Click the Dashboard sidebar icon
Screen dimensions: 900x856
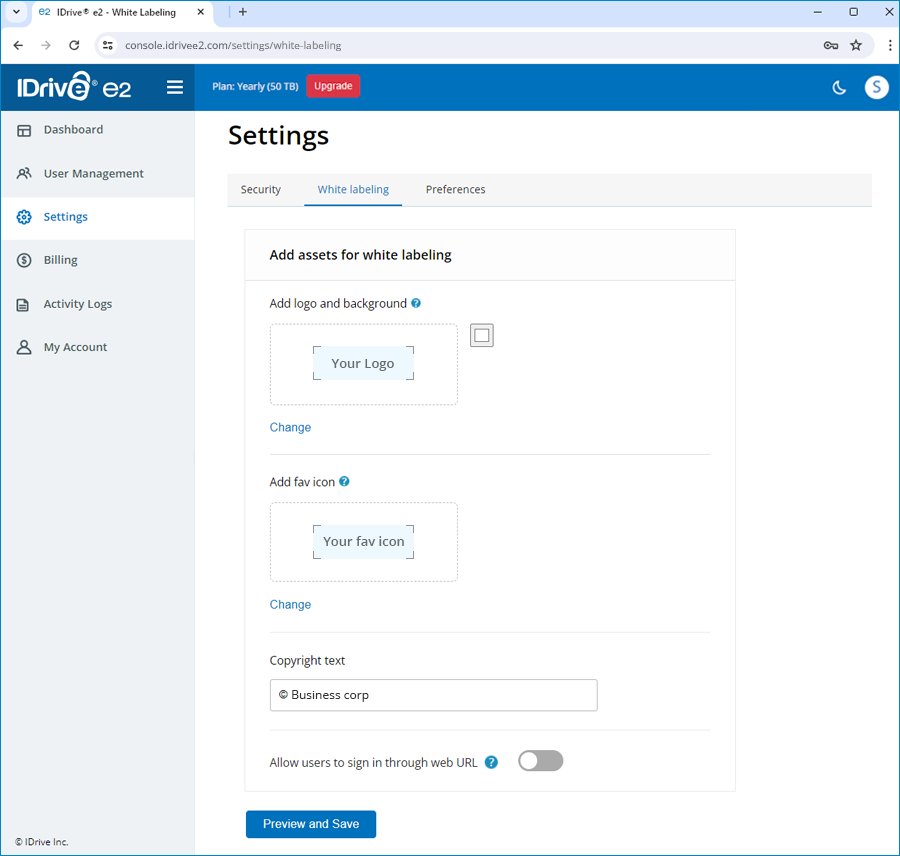tap(24, 130)
